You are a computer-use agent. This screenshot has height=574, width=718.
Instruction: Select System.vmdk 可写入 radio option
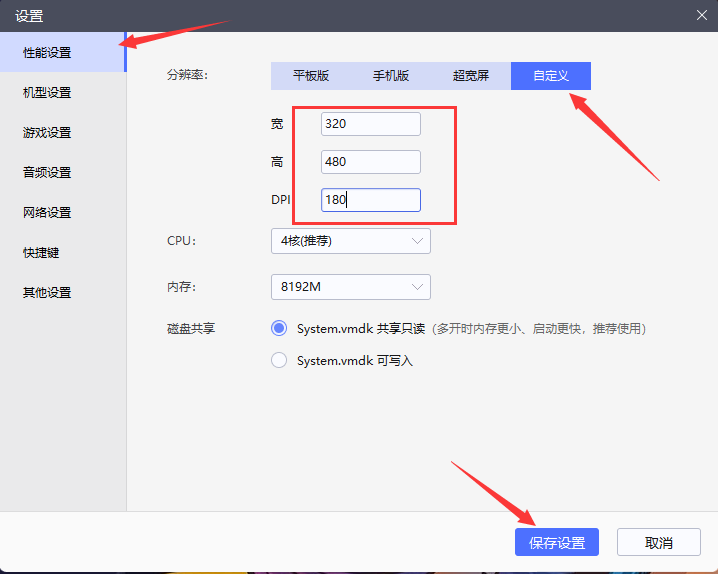[x=279, y=360]
